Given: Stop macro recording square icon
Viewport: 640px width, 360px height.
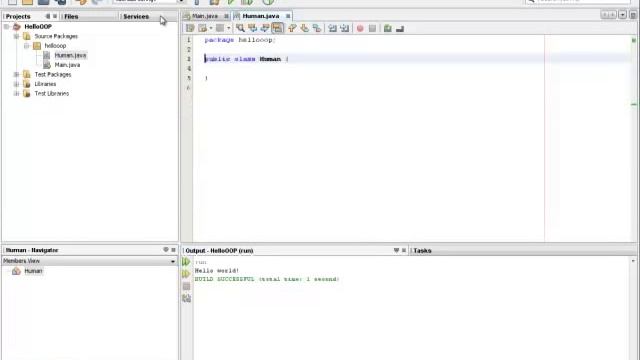Looking at the screenshot, I should point(372,28).
